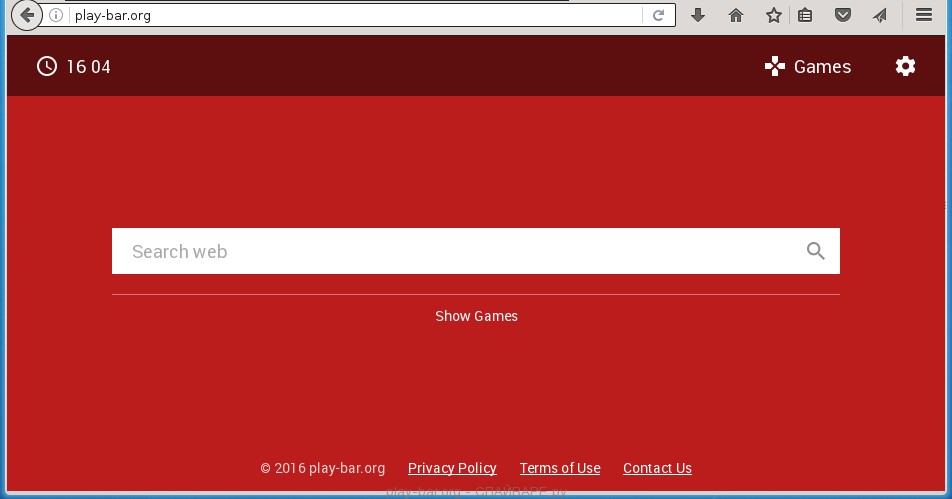Go back using the browser back arrow
Screen dimensions: 952x499
coord(27,15)
